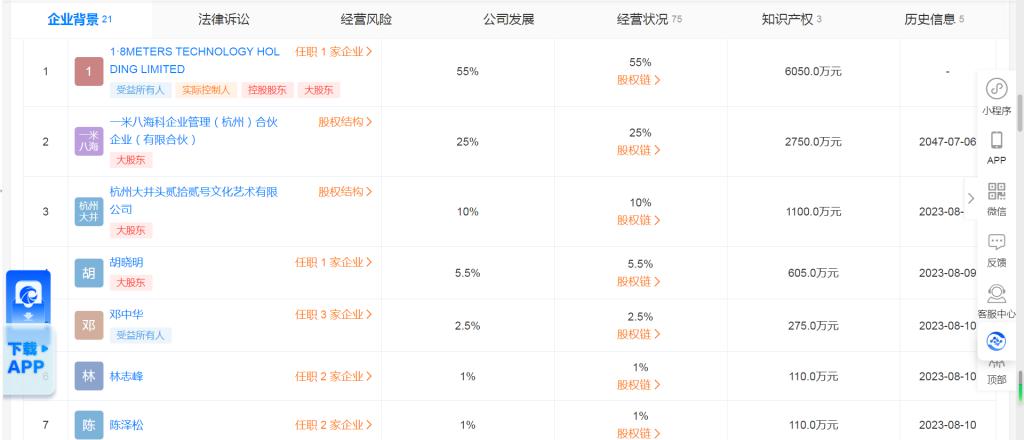Open the 反馈 feedback icon
Image resolution: width=1024 pixels, height=440 pixels.
tap(996, 243)
